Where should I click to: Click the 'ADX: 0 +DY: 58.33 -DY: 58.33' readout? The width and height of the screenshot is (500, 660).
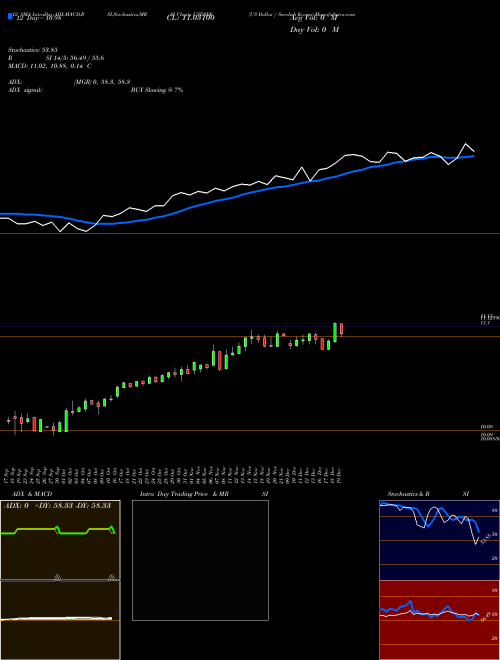click(57, 505)
